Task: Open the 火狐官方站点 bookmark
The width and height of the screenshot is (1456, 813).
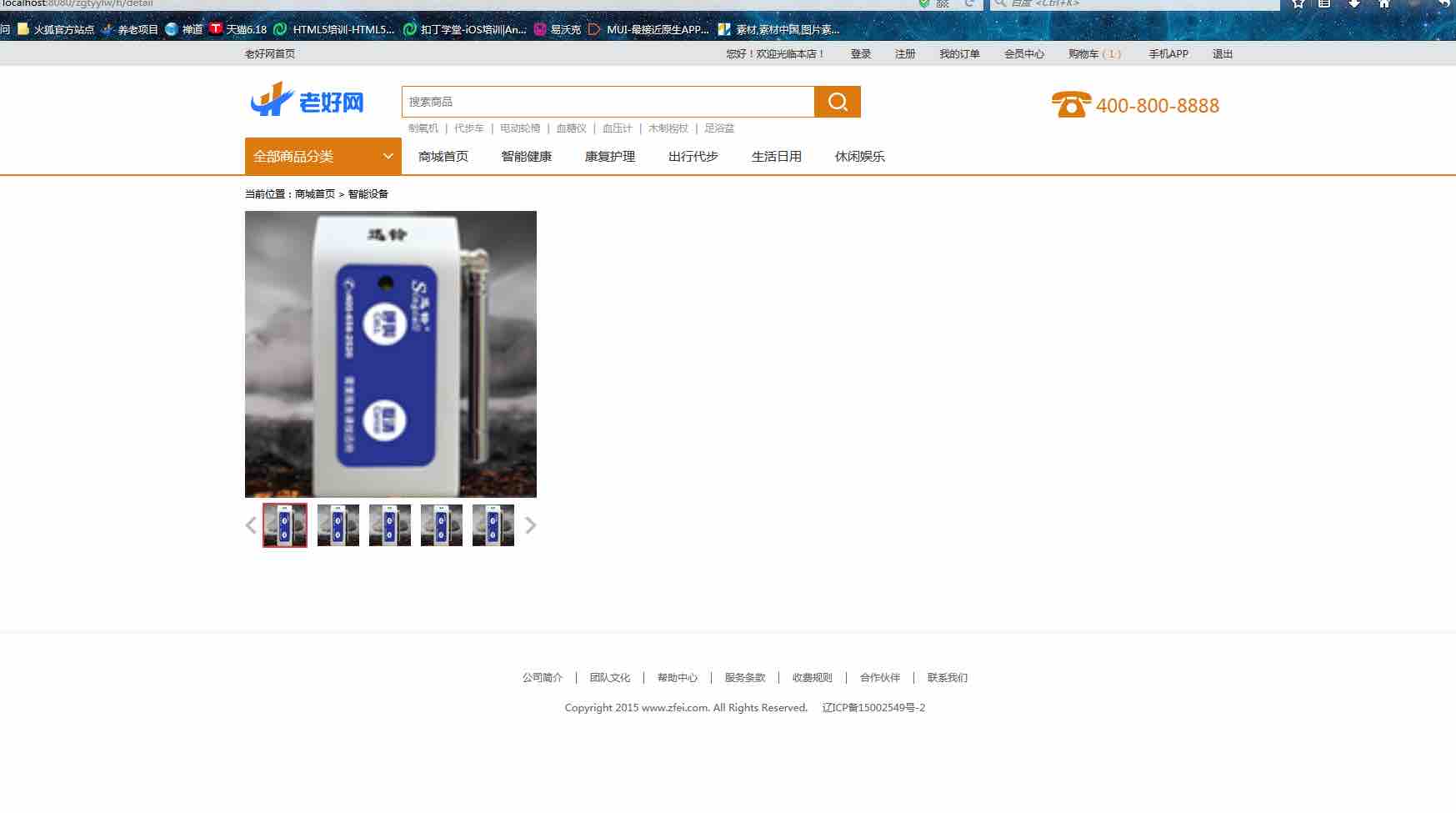Action: 57,29
